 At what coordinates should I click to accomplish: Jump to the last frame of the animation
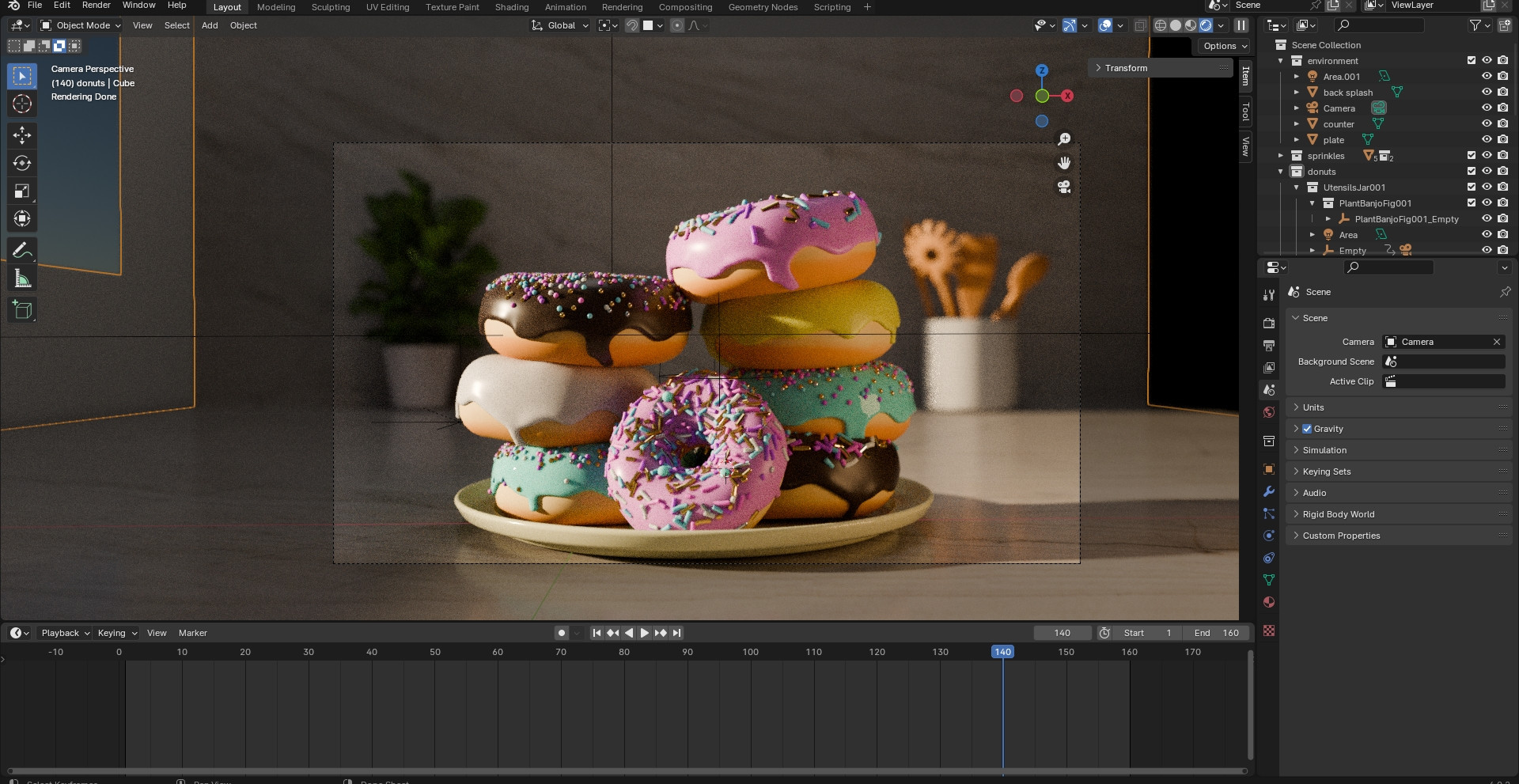coord(676,633)
